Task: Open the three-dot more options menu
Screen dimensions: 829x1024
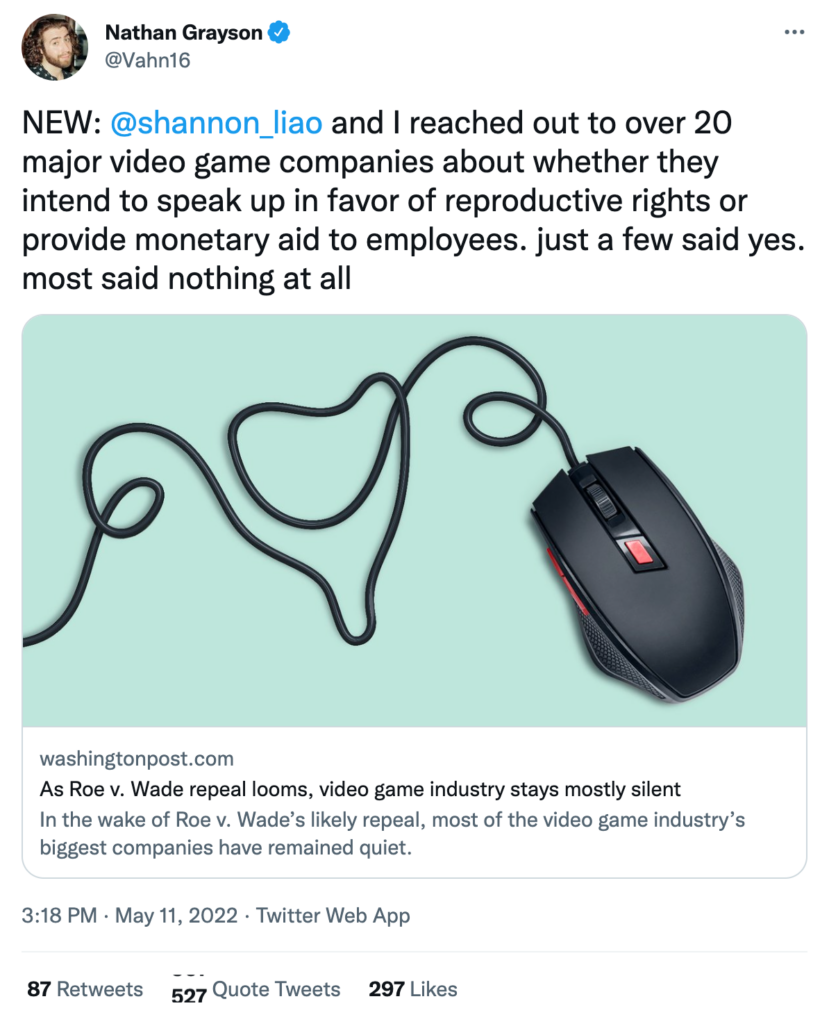Action: point(794,32)
